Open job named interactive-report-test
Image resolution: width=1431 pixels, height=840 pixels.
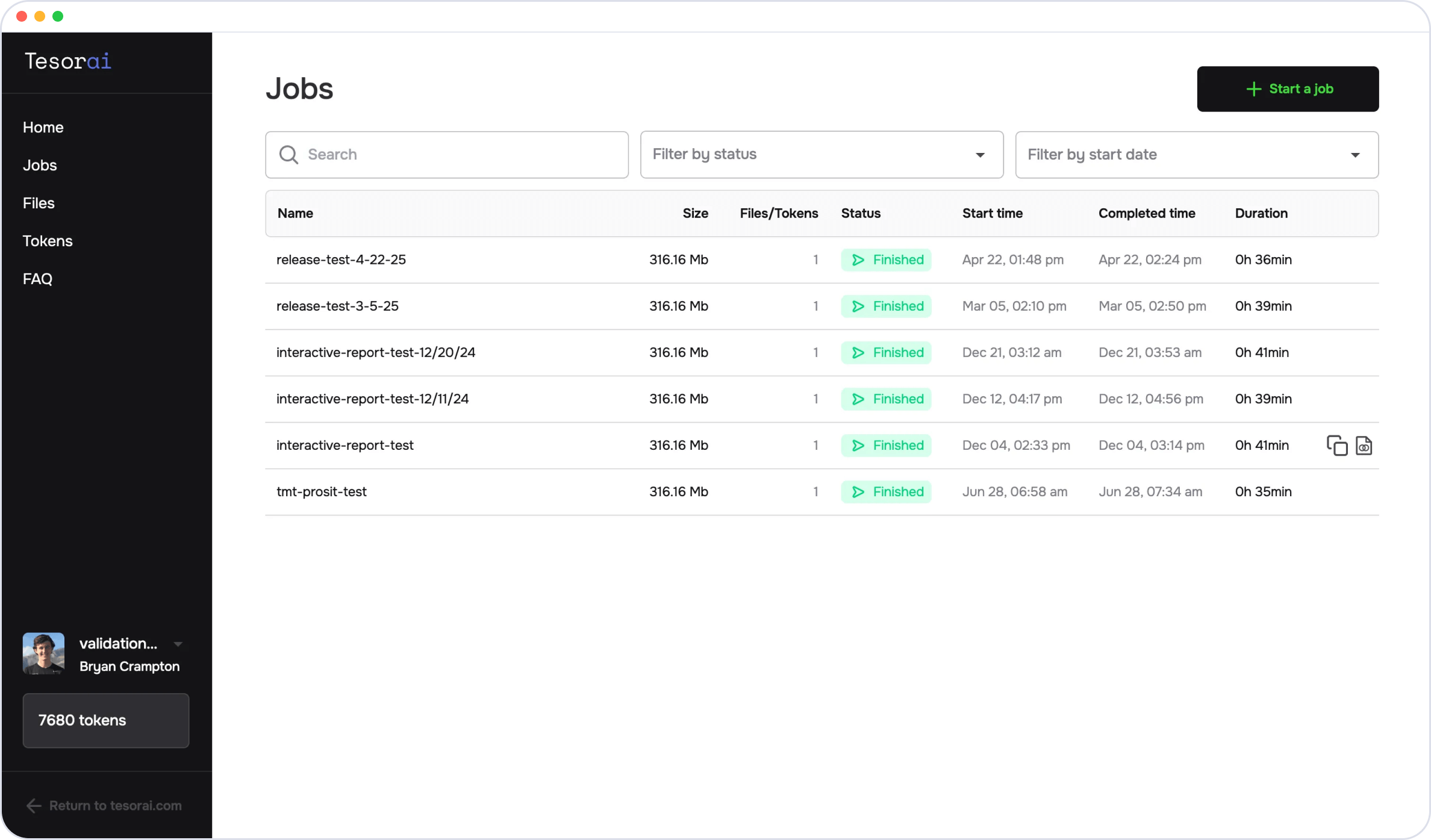tap(345, 446)
